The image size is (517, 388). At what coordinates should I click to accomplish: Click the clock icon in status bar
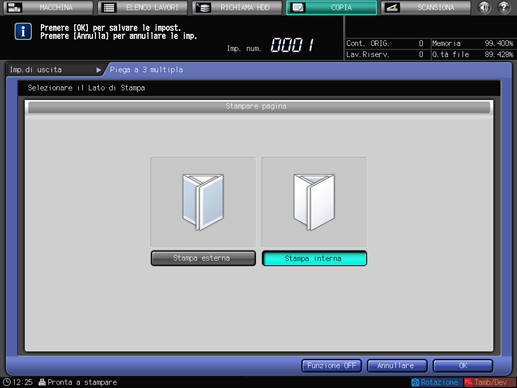click(7, 382)
